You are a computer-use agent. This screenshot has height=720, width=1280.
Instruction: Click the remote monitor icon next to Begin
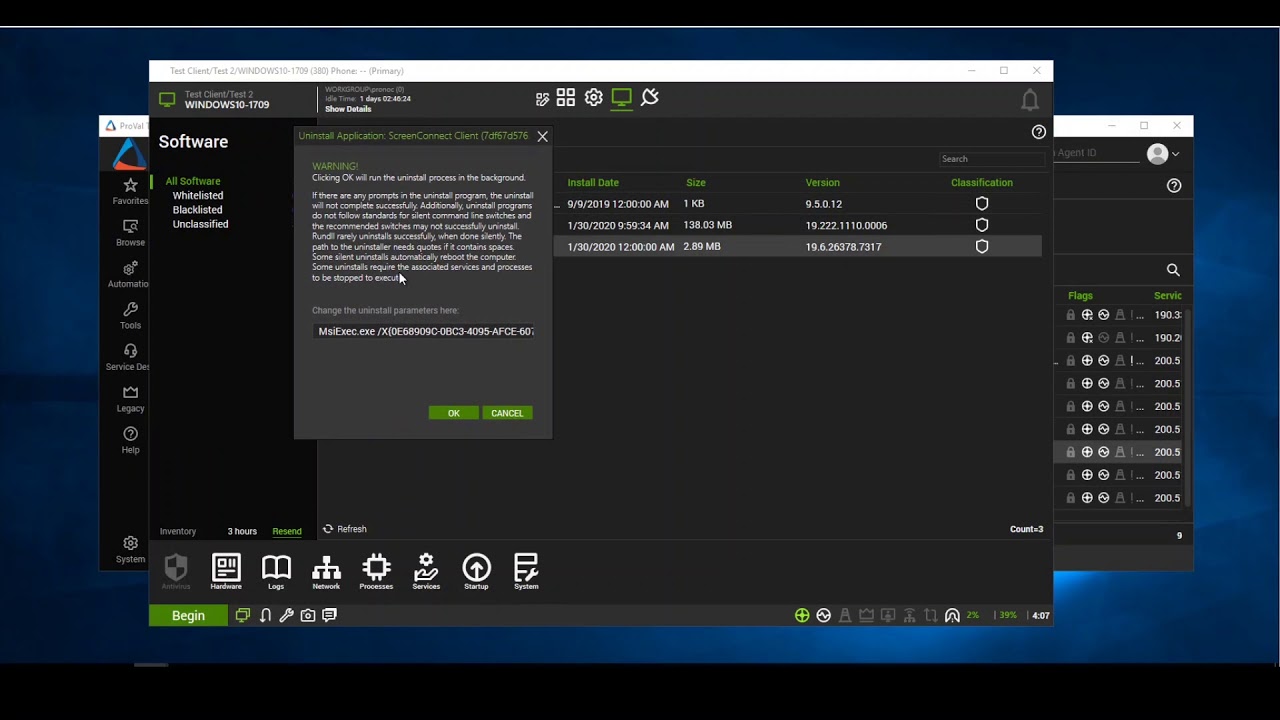(x=243, y=615)
